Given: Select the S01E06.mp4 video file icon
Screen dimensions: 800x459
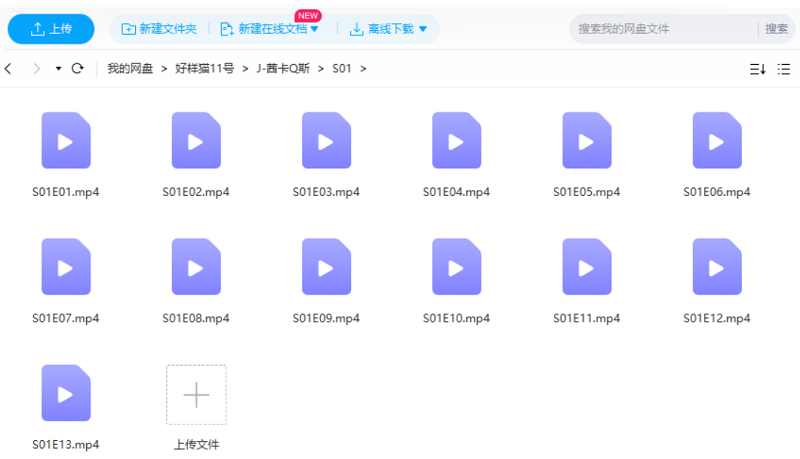Looking at the screenshot, I should (x=717, y=140).
